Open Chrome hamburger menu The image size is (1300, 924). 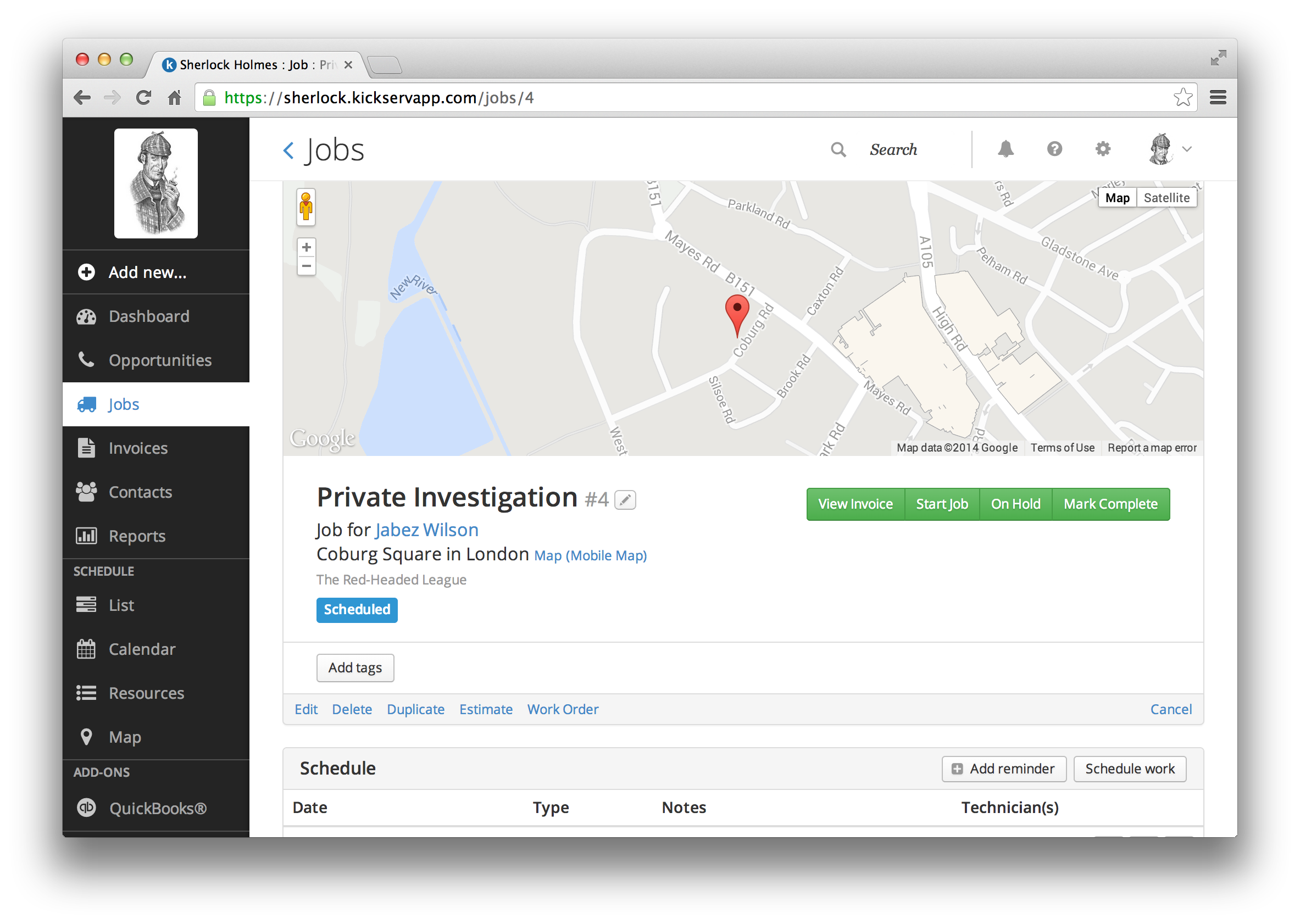point(1218,98)
